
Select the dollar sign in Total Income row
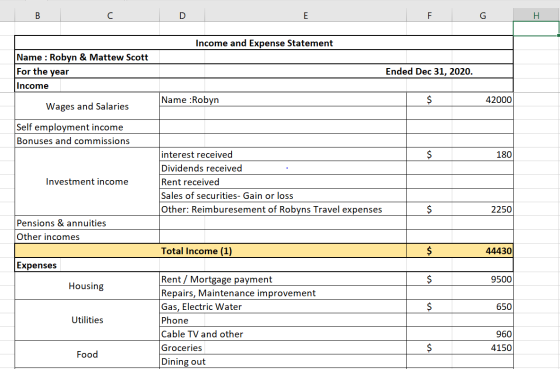(x=429, y=251)
